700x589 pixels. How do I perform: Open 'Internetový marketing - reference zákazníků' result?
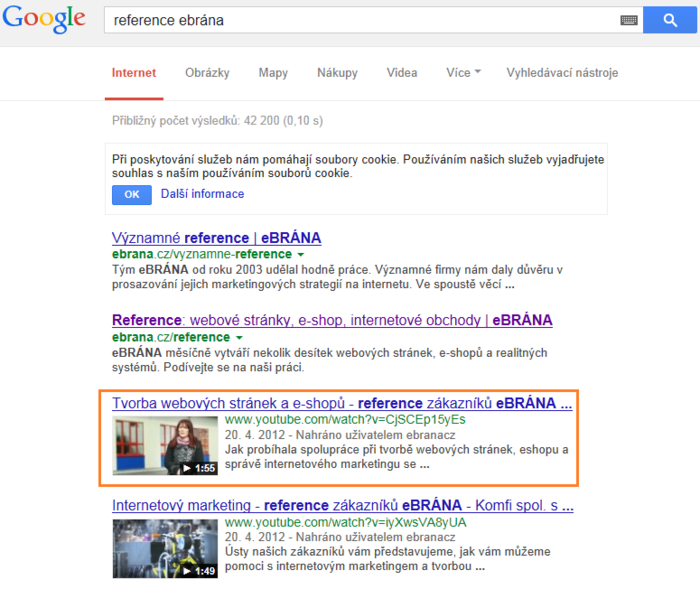(x=343, y=505)
